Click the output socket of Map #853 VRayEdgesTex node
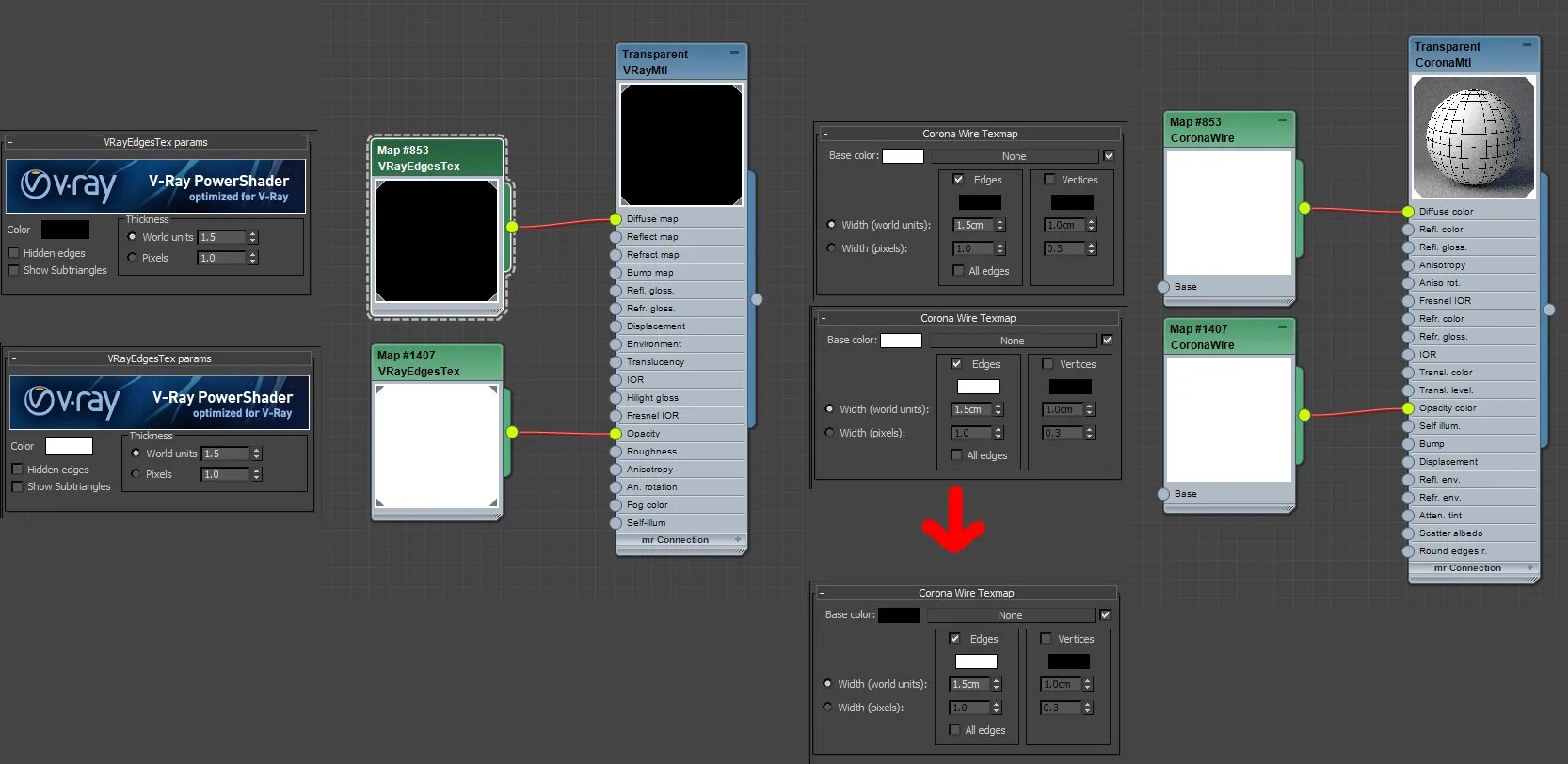Screen dimensions: 1568x764 click(512, 227)
